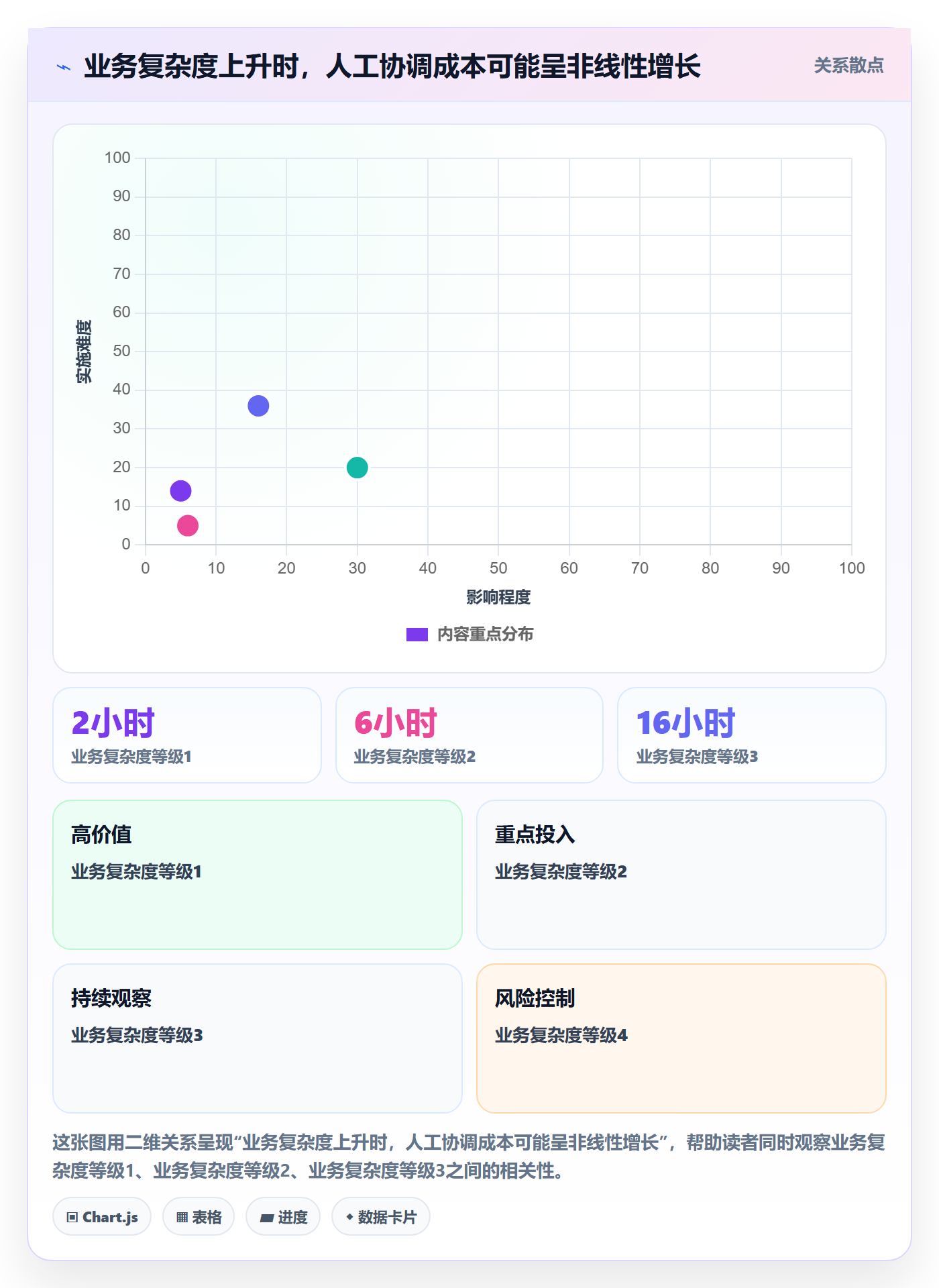939x1288 pixels.
Task: Click the 70 tick label on 影响程度 axis
Action: (x=640, y=568)
